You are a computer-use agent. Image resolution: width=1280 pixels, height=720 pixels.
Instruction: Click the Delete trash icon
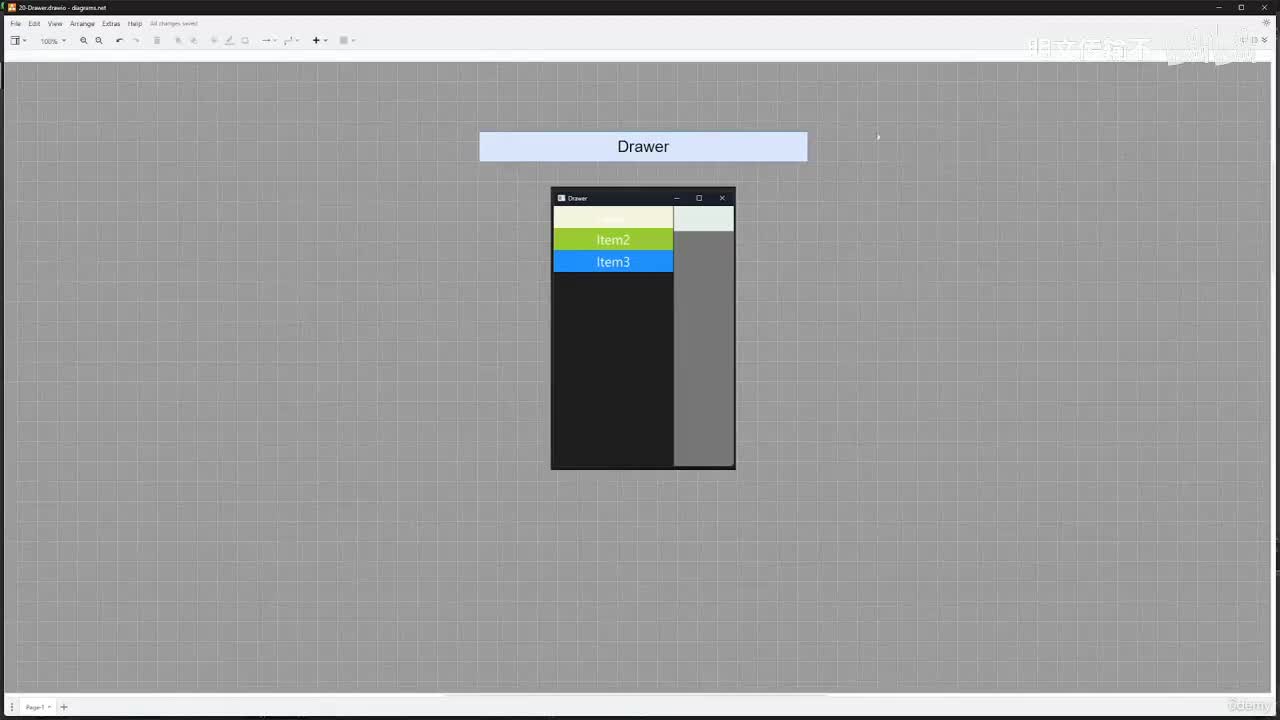(157, 41)
